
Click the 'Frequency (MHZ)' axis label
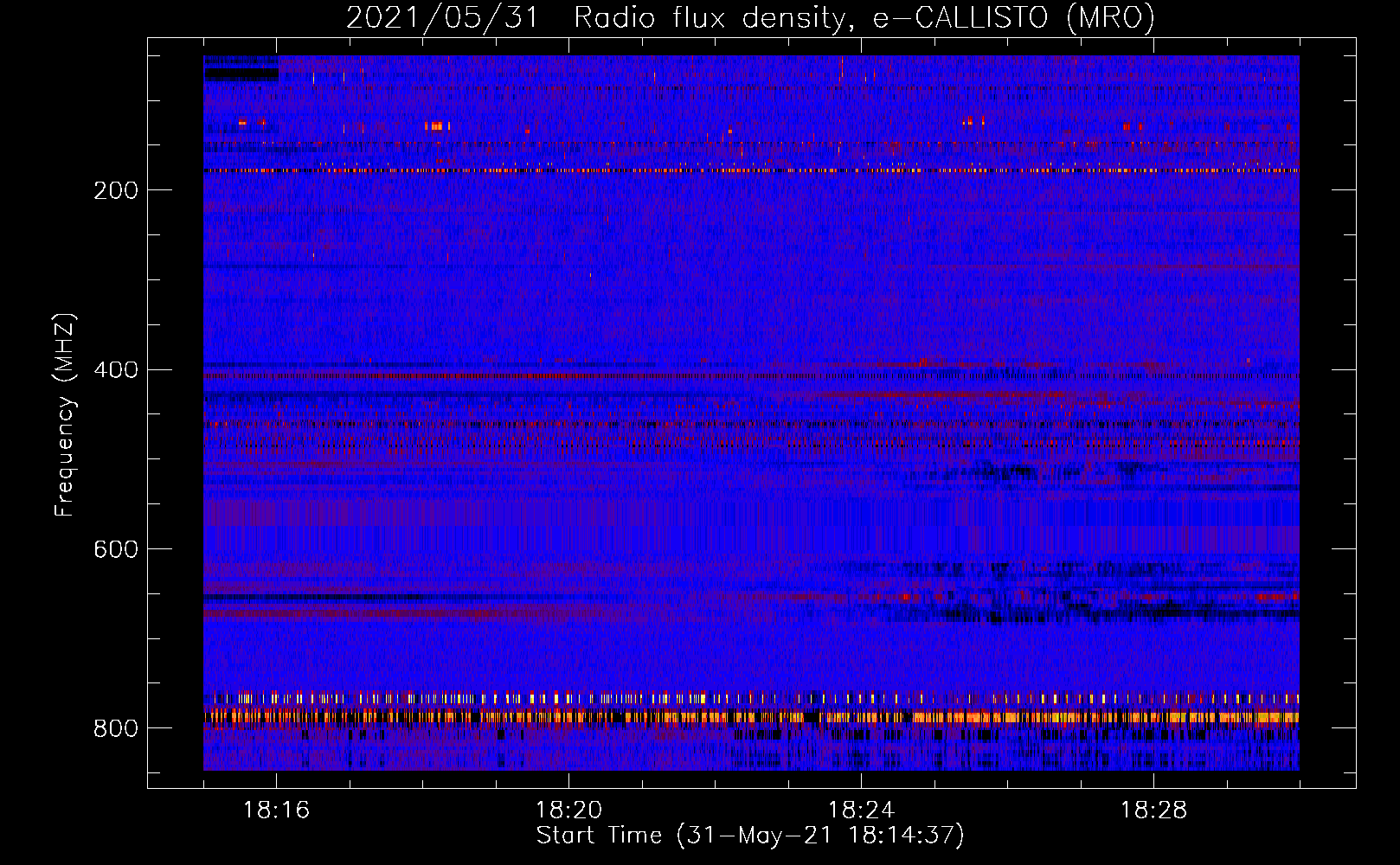[x=65, y=414]
